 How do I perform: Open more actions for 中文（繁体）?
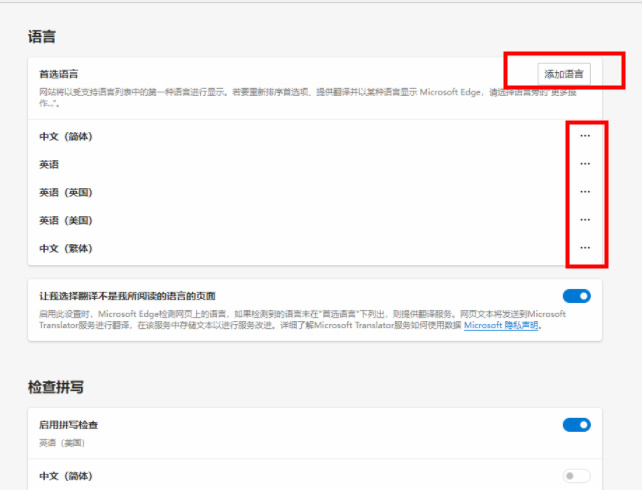[585, 248]
